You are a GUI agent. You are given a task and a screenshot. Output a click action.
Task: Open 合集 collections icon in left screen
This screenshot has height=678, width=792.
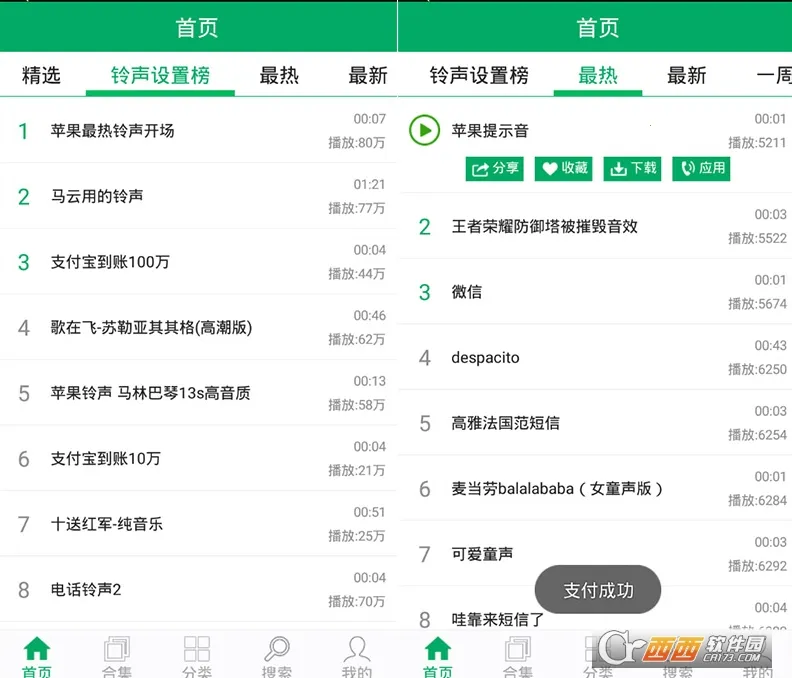pos(117,655)
